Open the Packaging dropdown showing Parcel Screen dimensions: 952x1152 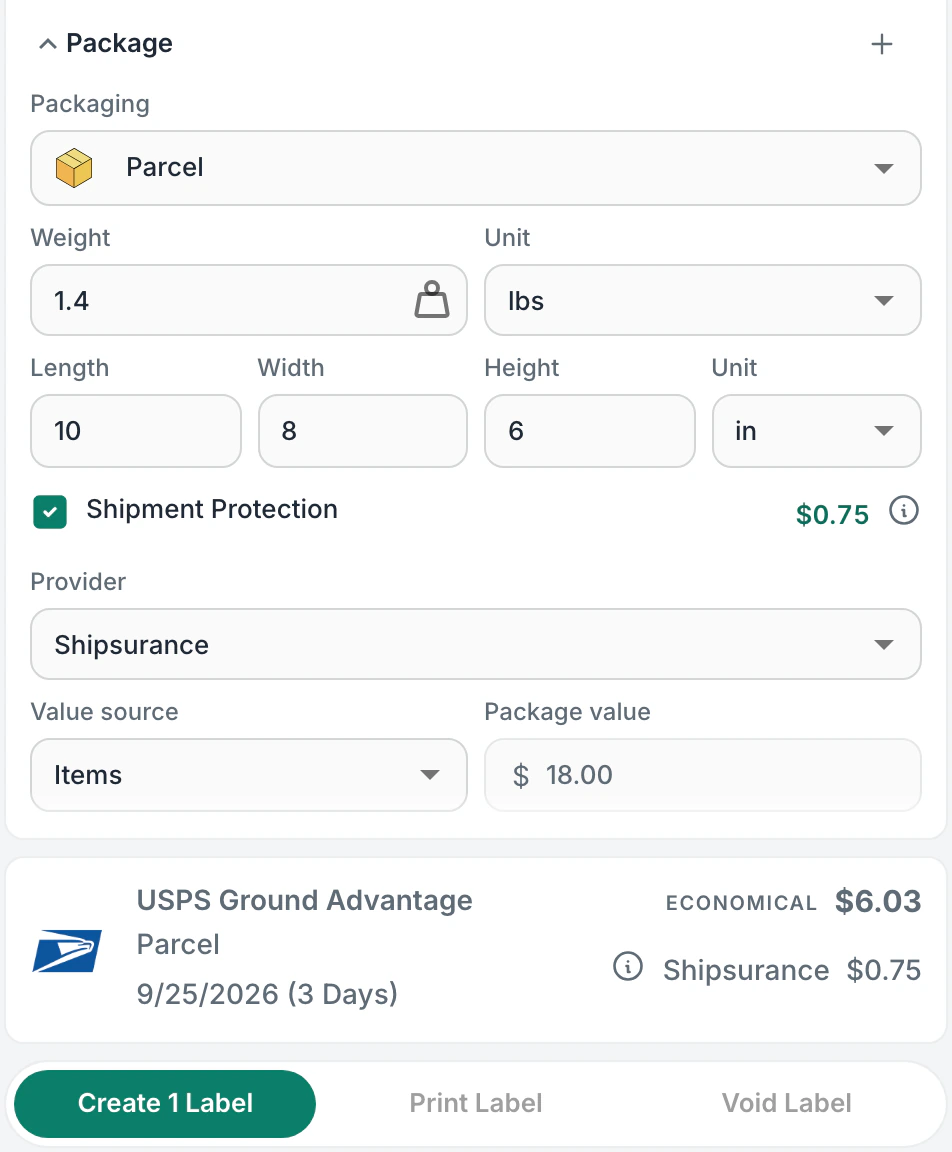pos(475,168)
